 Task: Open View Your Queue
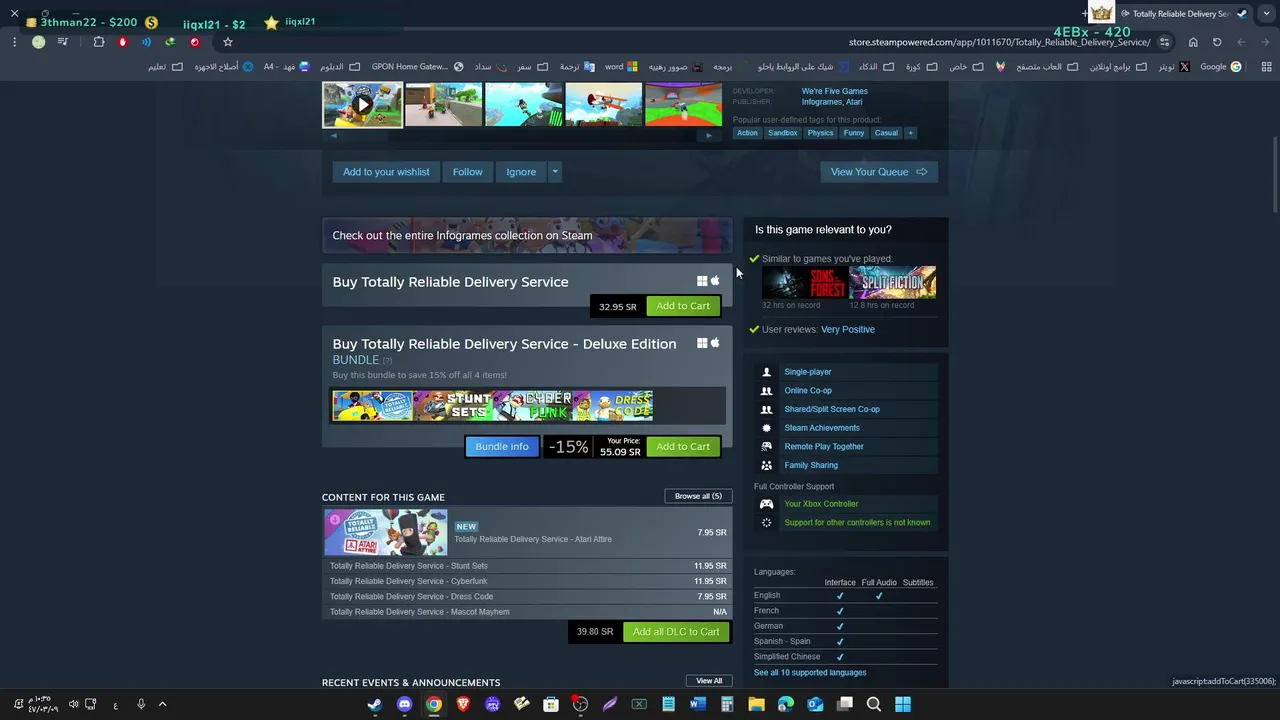(879, 172)
